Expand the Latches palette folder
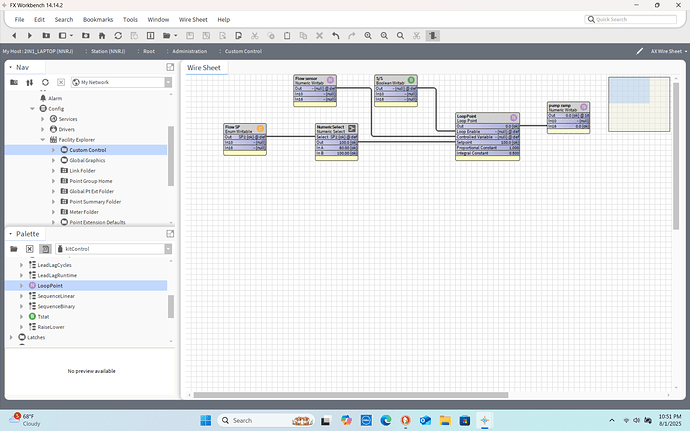690x431 pixels. (x=12, y=337)
